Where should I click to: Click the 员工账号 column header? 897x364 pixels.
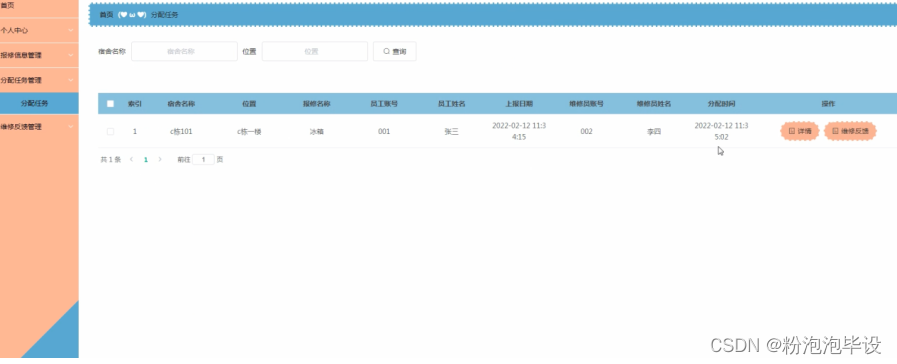click(x=384, y=104)
